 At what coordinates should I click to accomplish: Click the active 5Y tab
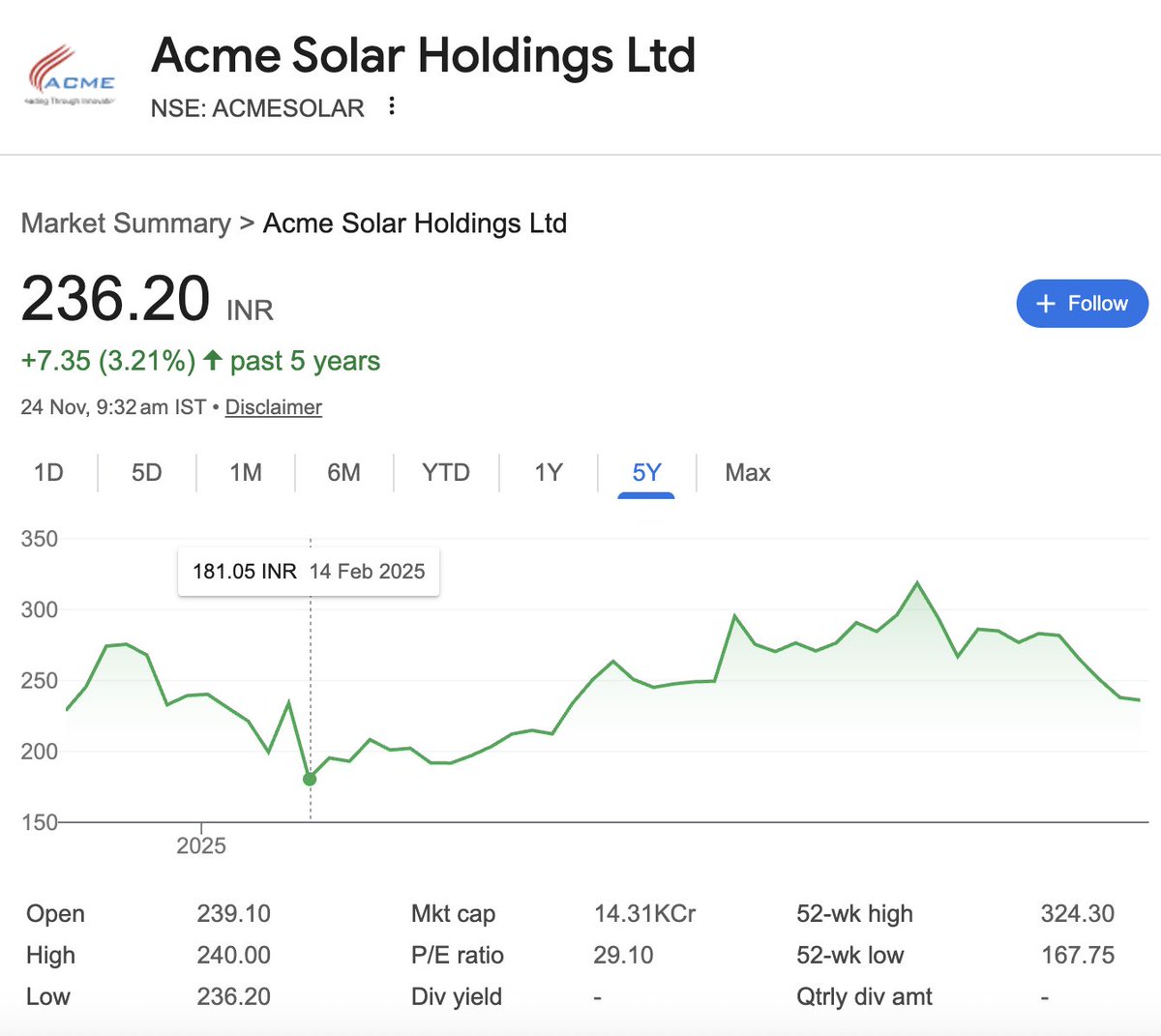pyautogui.click(x=646, y=472)
